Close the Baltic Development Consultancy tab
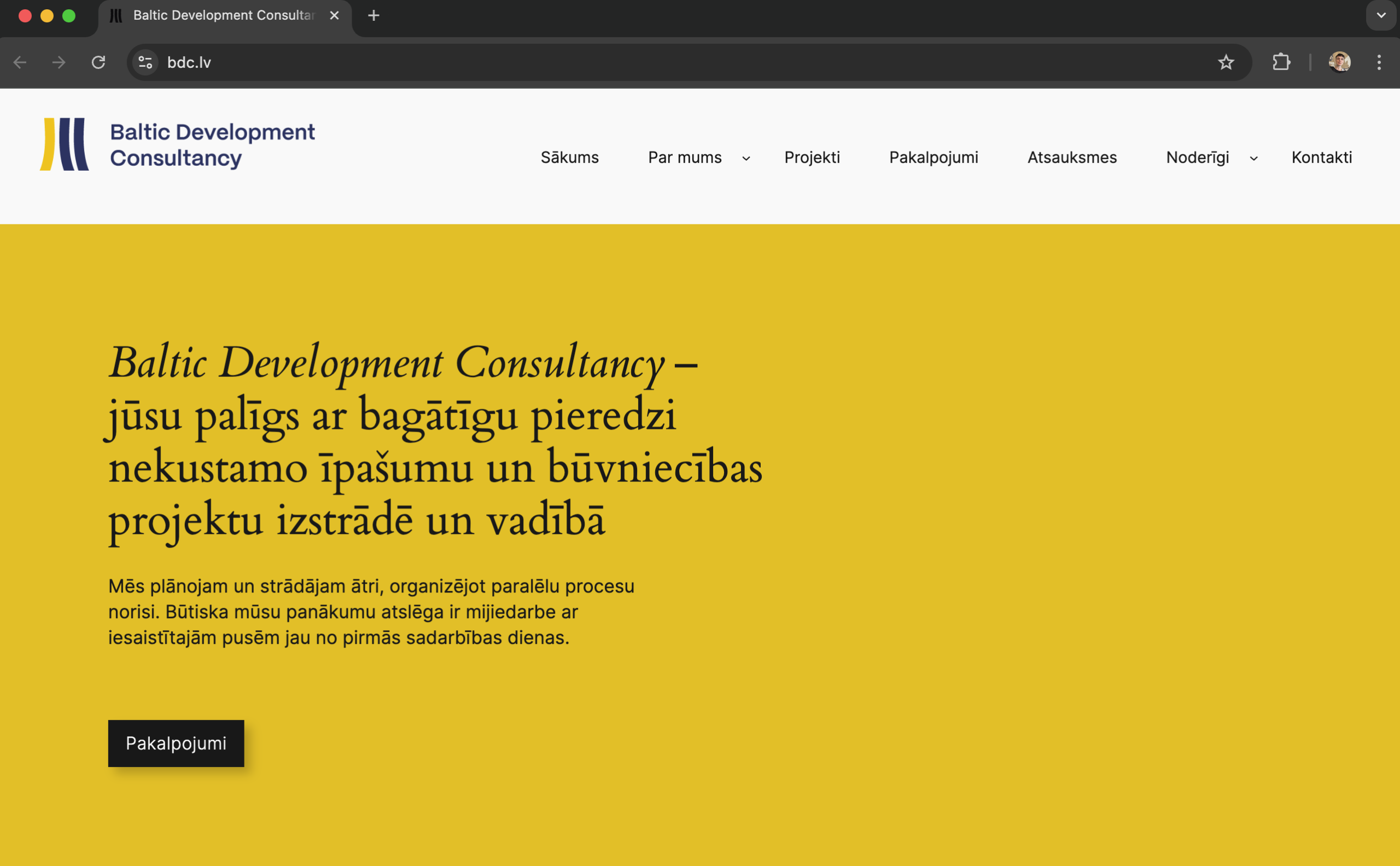 point(334,15)
